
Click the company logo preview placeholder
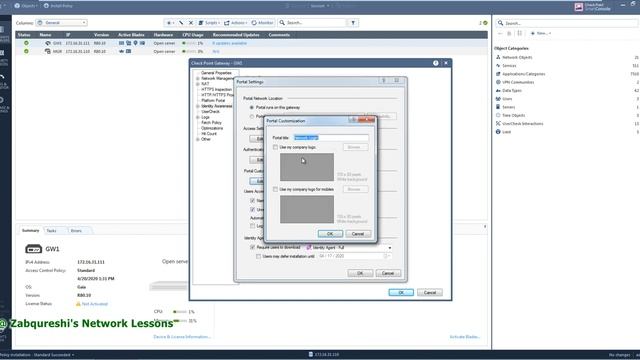tap(307, 167)
